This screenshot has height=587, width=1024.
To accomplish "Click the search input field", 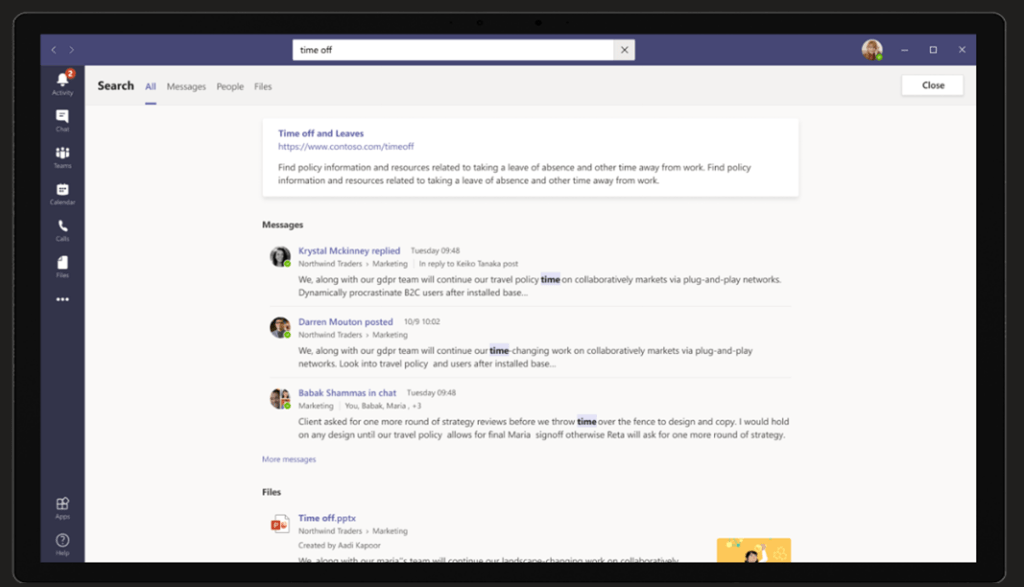I will (453, 50).
